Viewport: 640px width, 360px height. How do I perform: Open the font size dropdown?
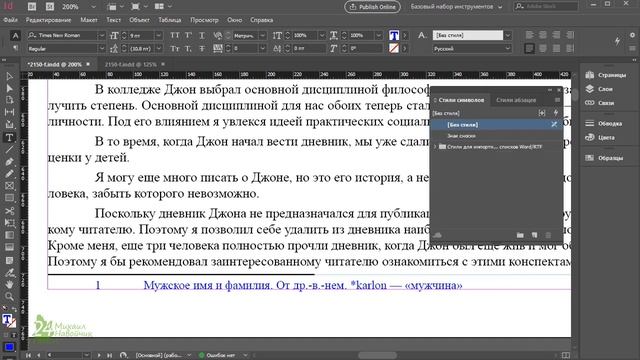(158, 36)
